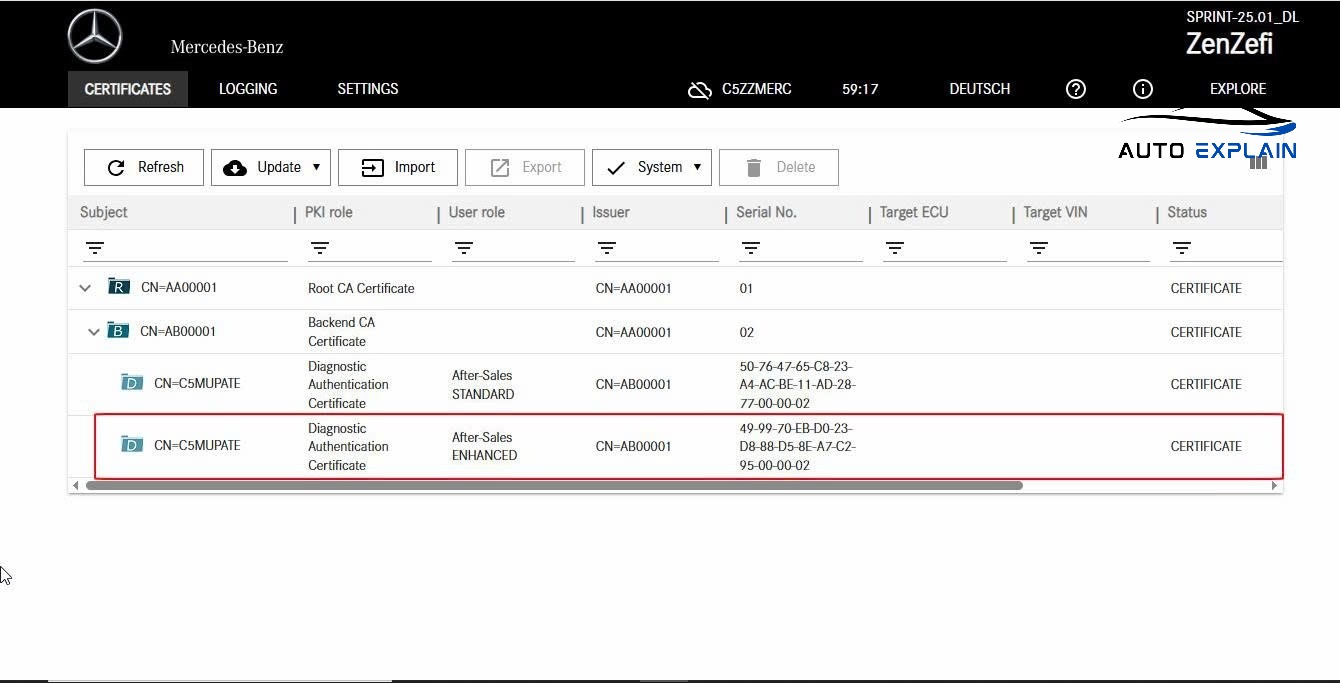Open the info circle icon

(1143, 89)
